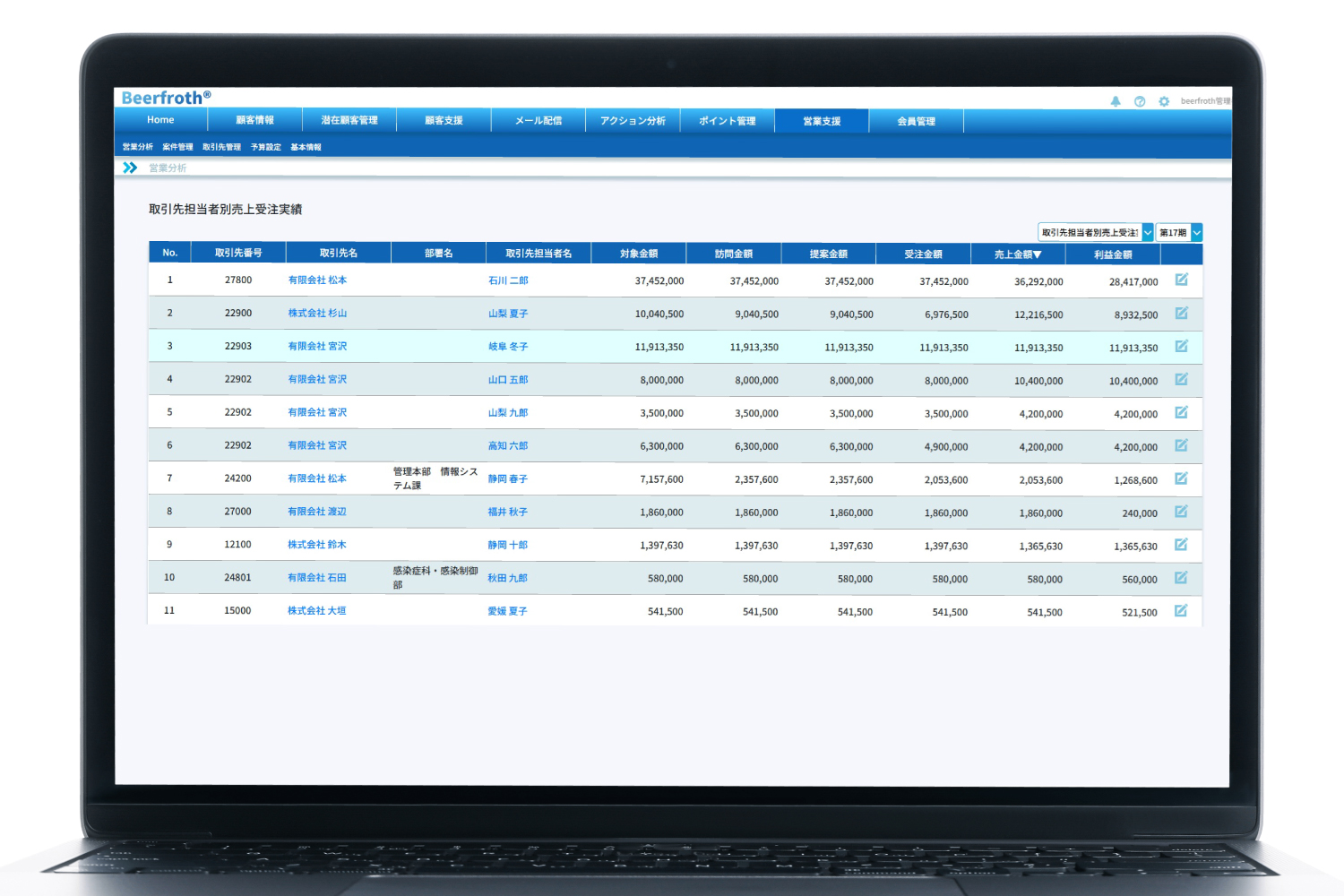Open contact person 石川 二郎

click(x=508, y=280)
